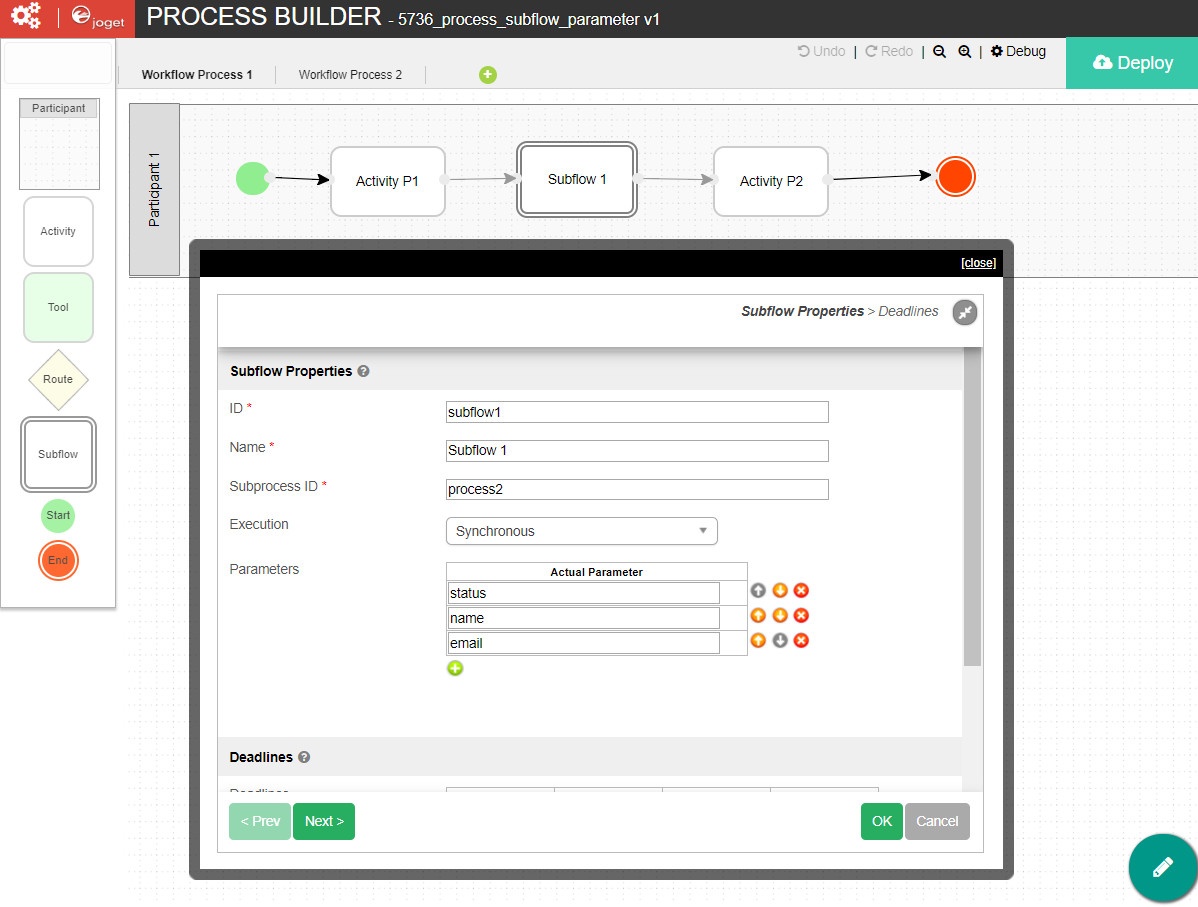The width and height of the screenshot is (1198, 907).
Task: Click the zoom in magnifier icon
Action: click(x=965, y=52)
